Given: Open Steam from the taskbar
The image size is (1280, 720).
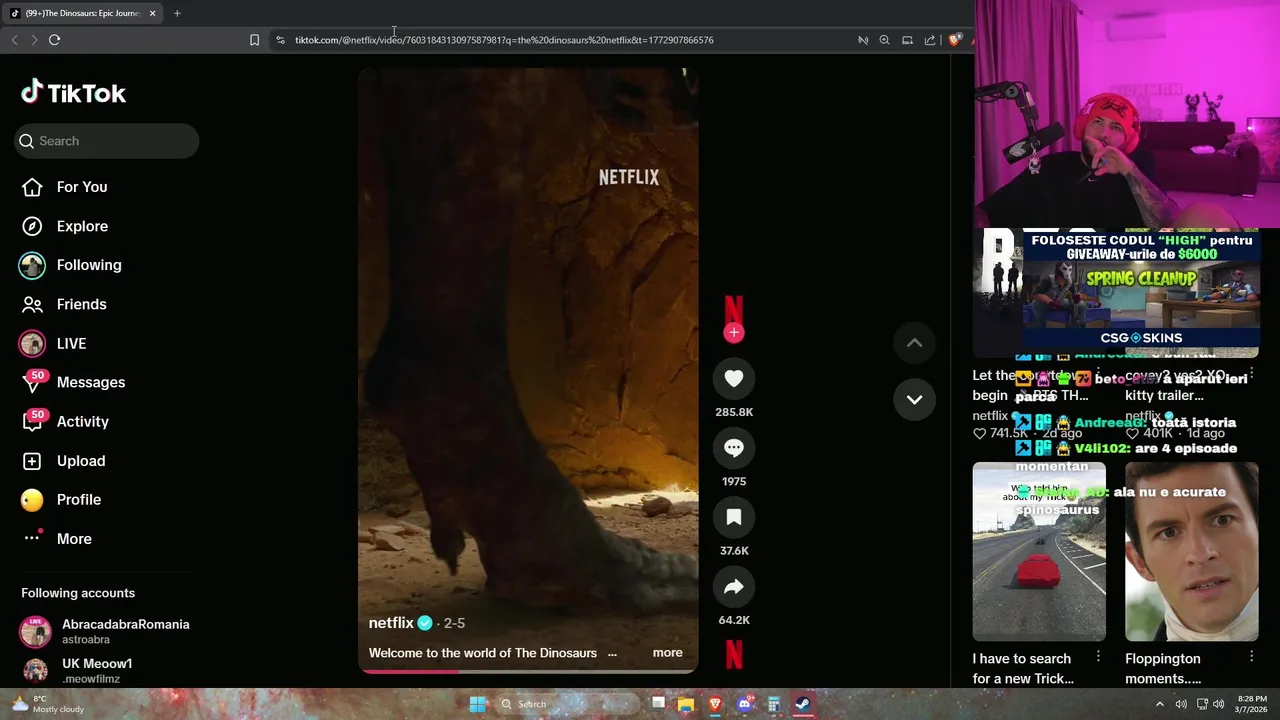Looking at the screenshot, I should 803,704.
